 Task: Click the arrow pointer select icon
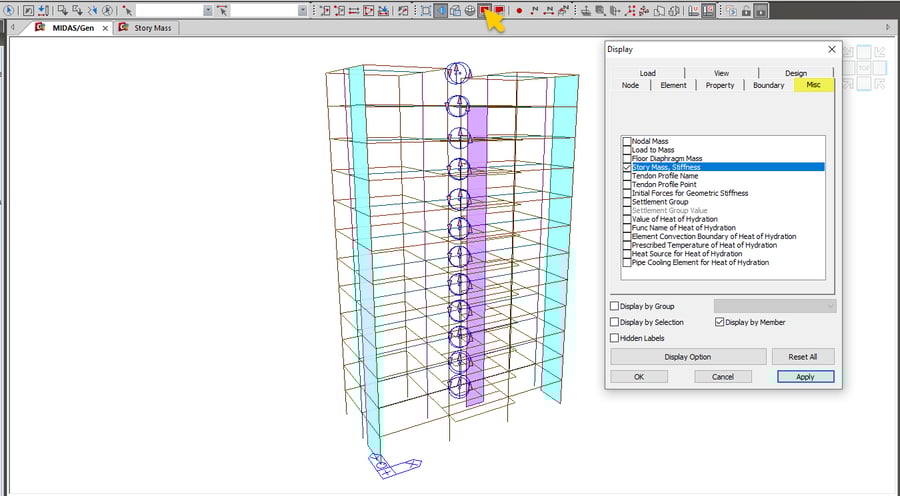tap(128, 10)
